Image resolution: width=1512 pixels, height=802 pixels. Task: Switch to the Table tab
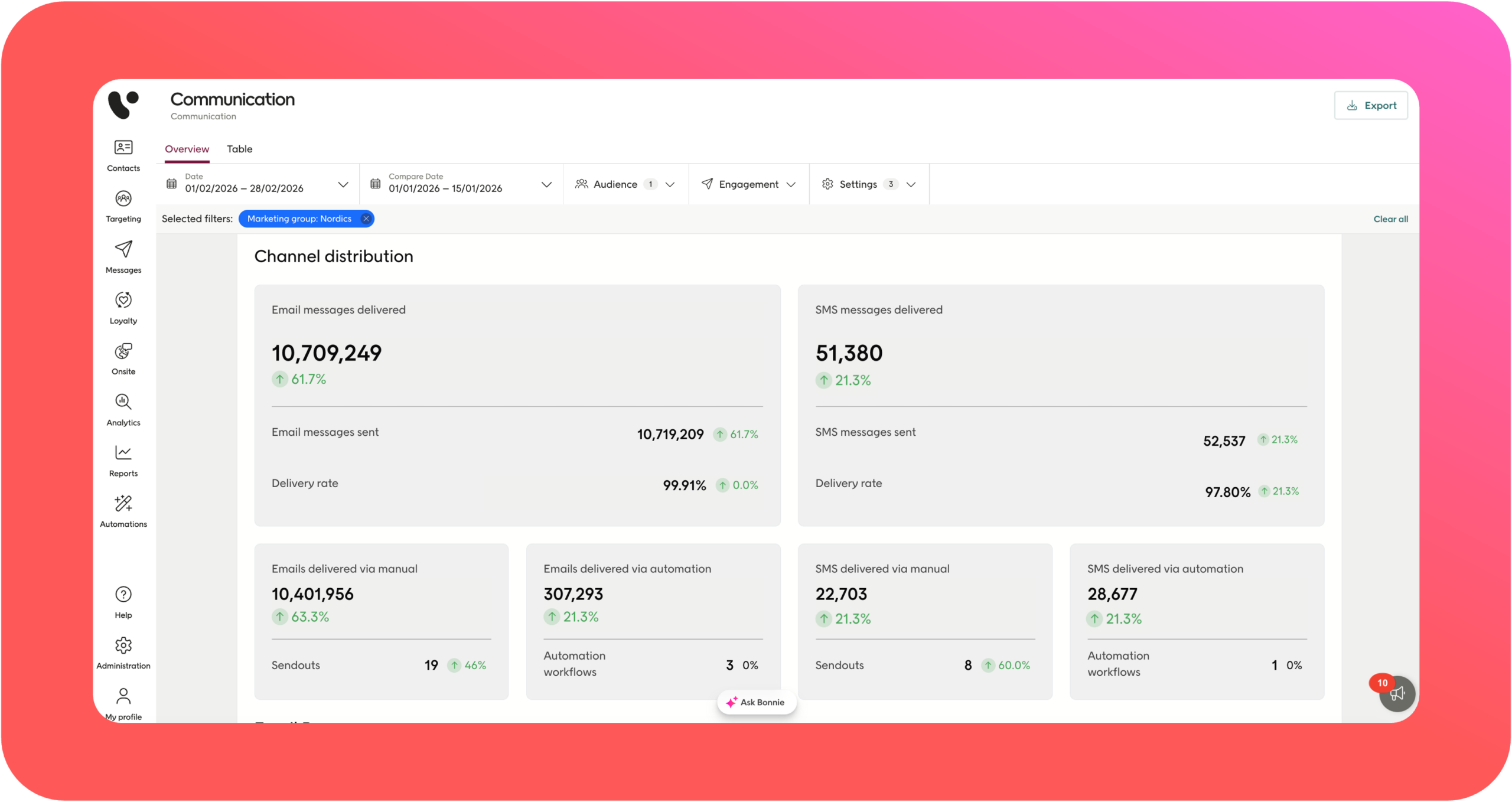click(x=239, y=149)
